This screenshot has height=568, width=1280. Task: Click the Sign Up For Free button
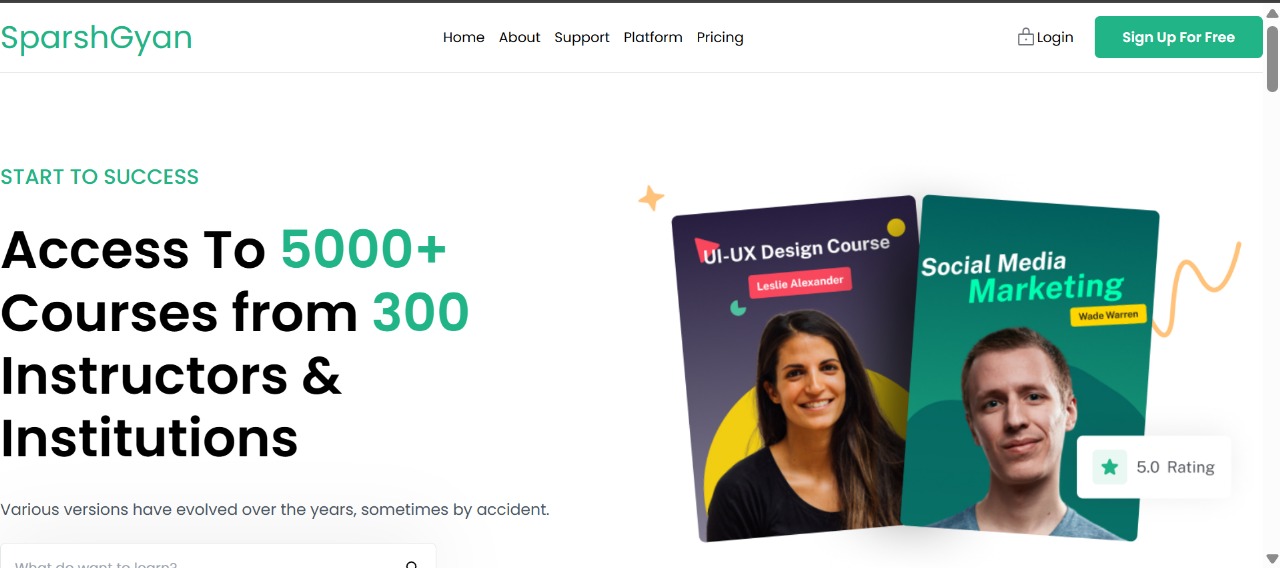pos(1178,37)
